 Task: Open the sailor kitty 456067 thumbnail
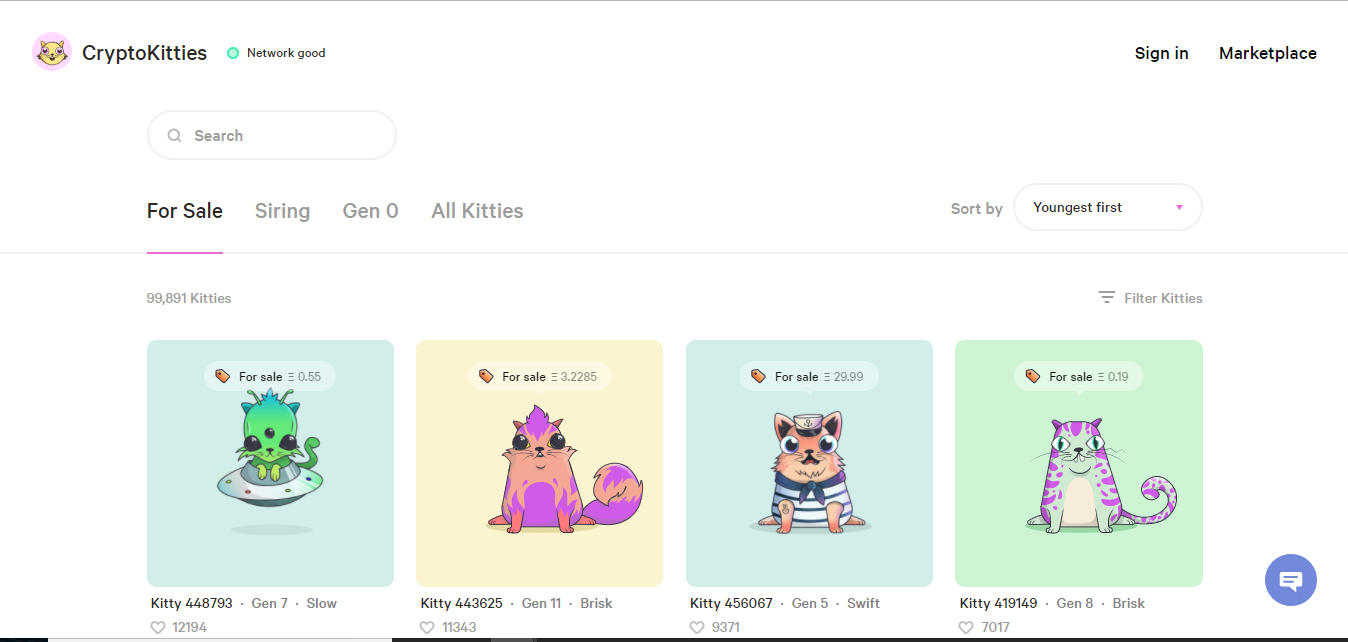(x=809, y=463)
